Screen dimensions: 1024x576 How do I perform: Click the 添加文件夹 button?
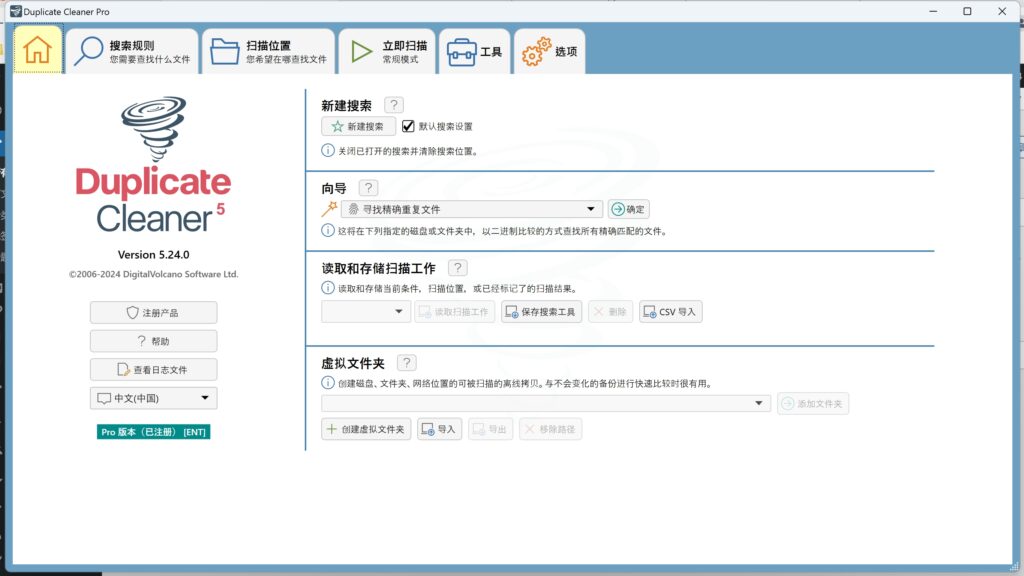pyautogui.click(x=813, y=404)
